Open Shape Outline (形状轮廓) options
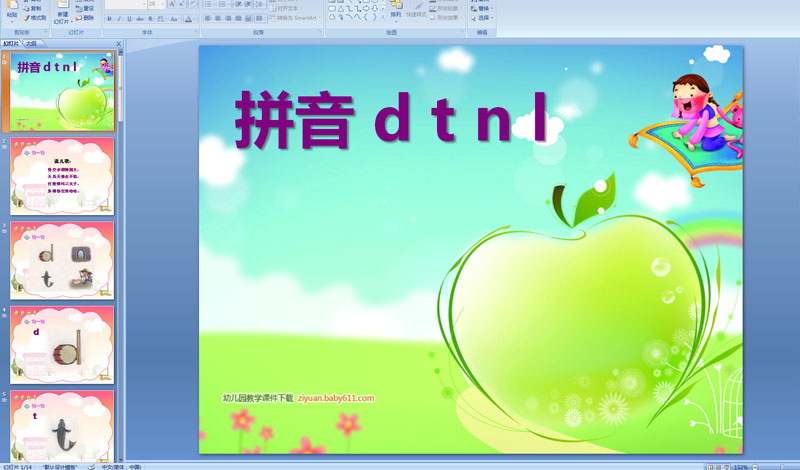Screen dimensions: 800x470 445,9
